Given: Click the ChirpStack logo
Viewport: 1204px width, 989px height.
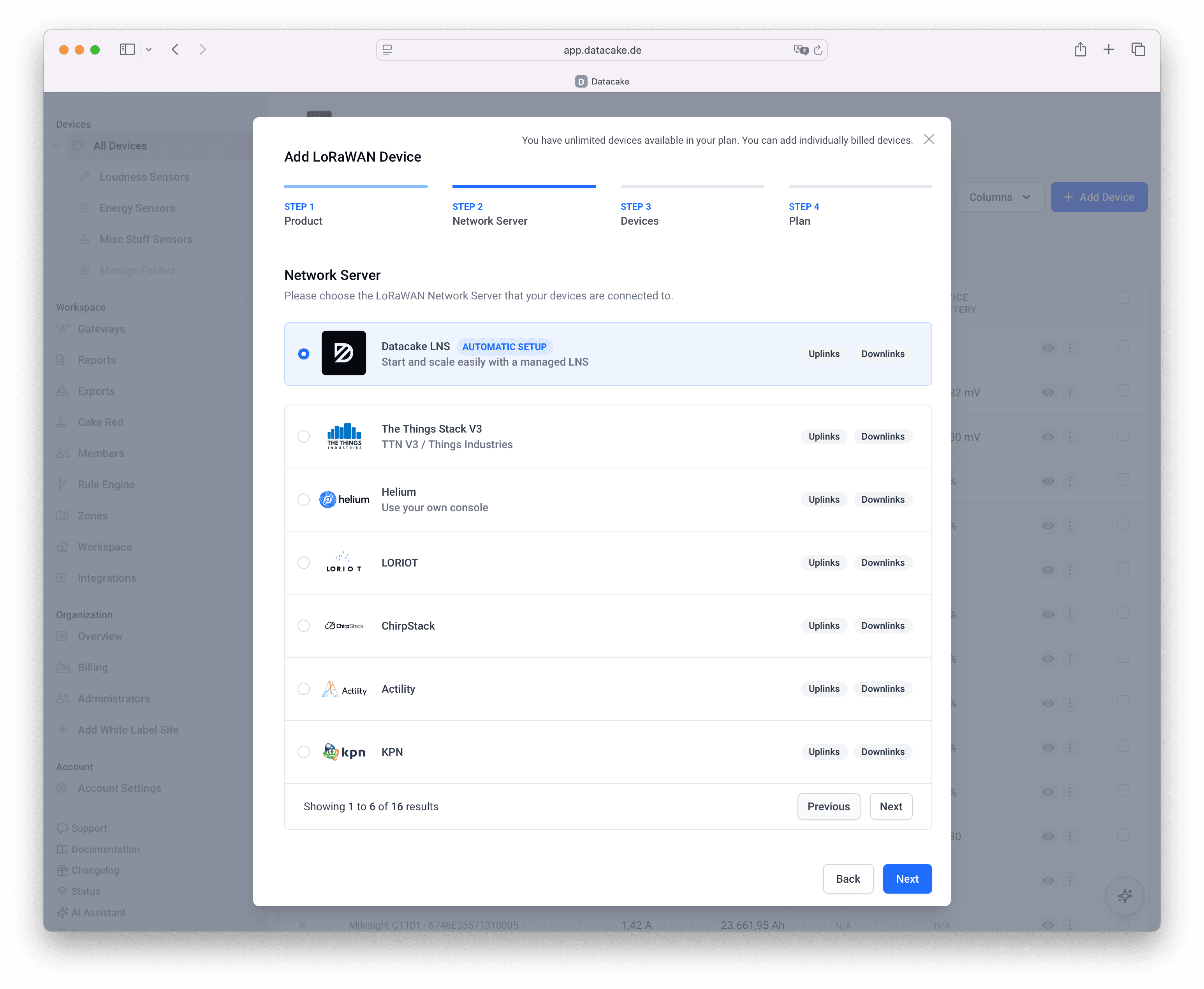Looking at the screenshot, I should (x=344, y=626).
